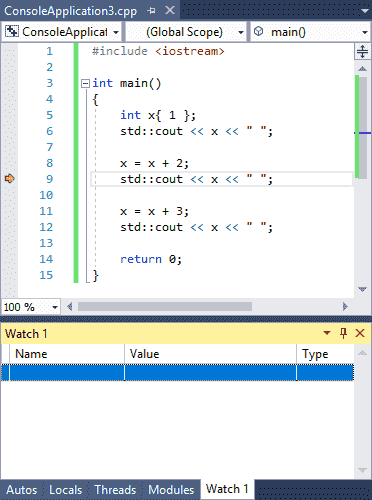The width and height of the screenshot is (372, 500).
Task: Open the ConsoleApplicat project dropdown
Action: 62,32
